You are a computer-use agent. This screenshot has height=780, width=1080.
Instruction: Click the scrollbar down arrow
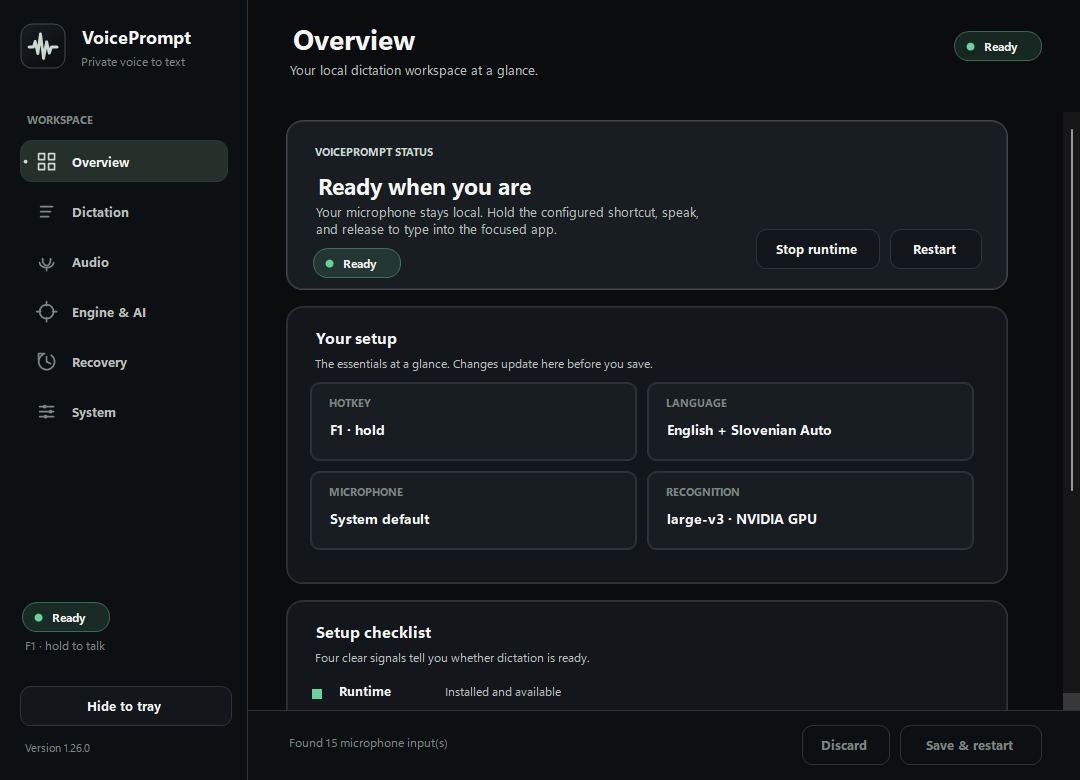pos(1072,701)
